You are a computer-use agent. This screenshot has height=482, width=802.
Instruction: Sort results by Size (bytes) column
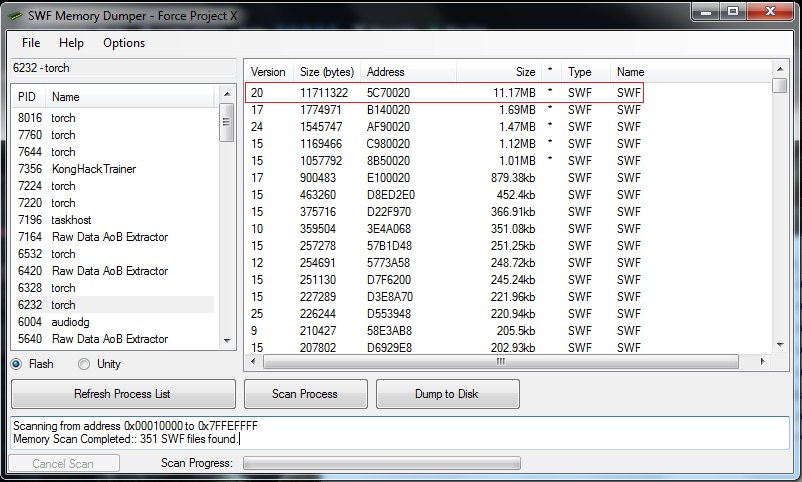[327, 72]
